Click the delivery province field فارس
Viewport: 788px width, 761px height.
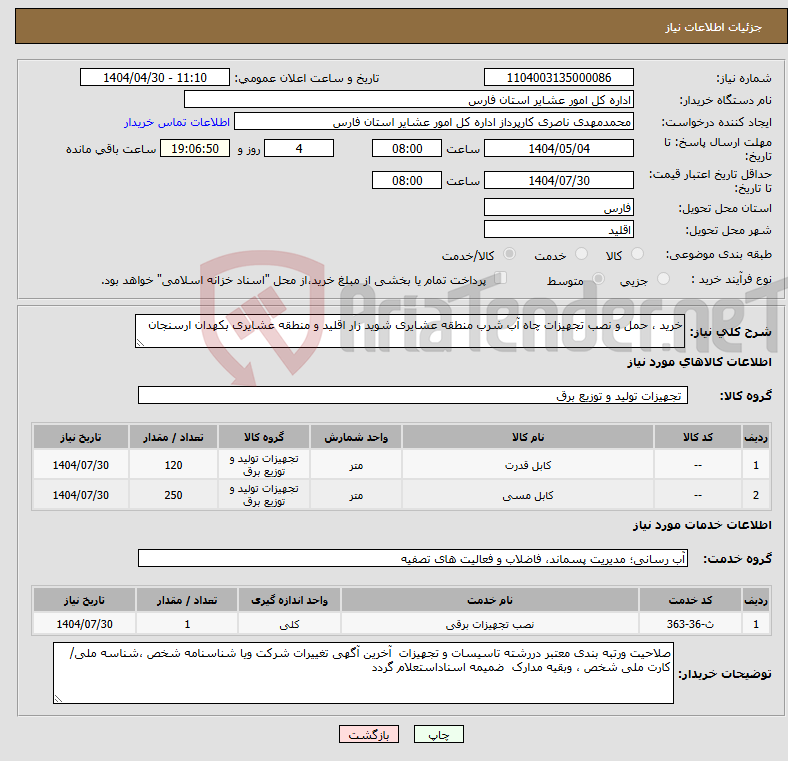[x=558, y=208]
